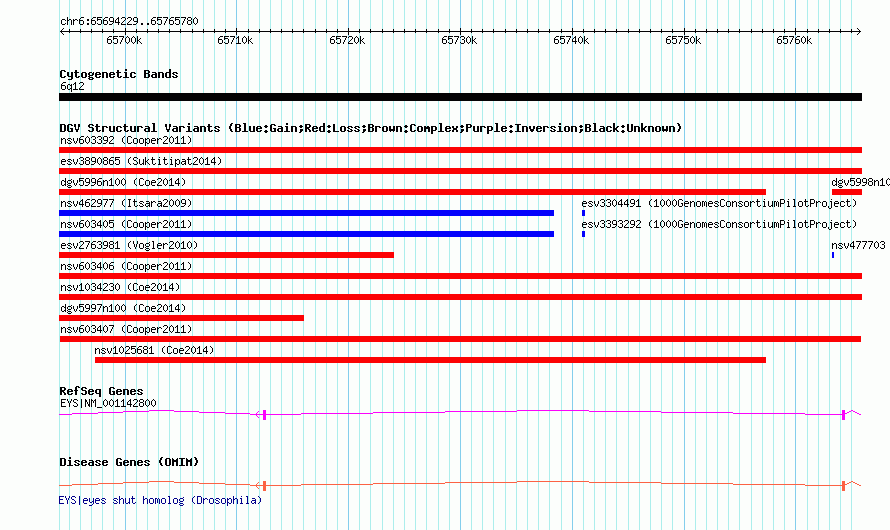Click the red loss bar for esv3890865

click(460, 171)
